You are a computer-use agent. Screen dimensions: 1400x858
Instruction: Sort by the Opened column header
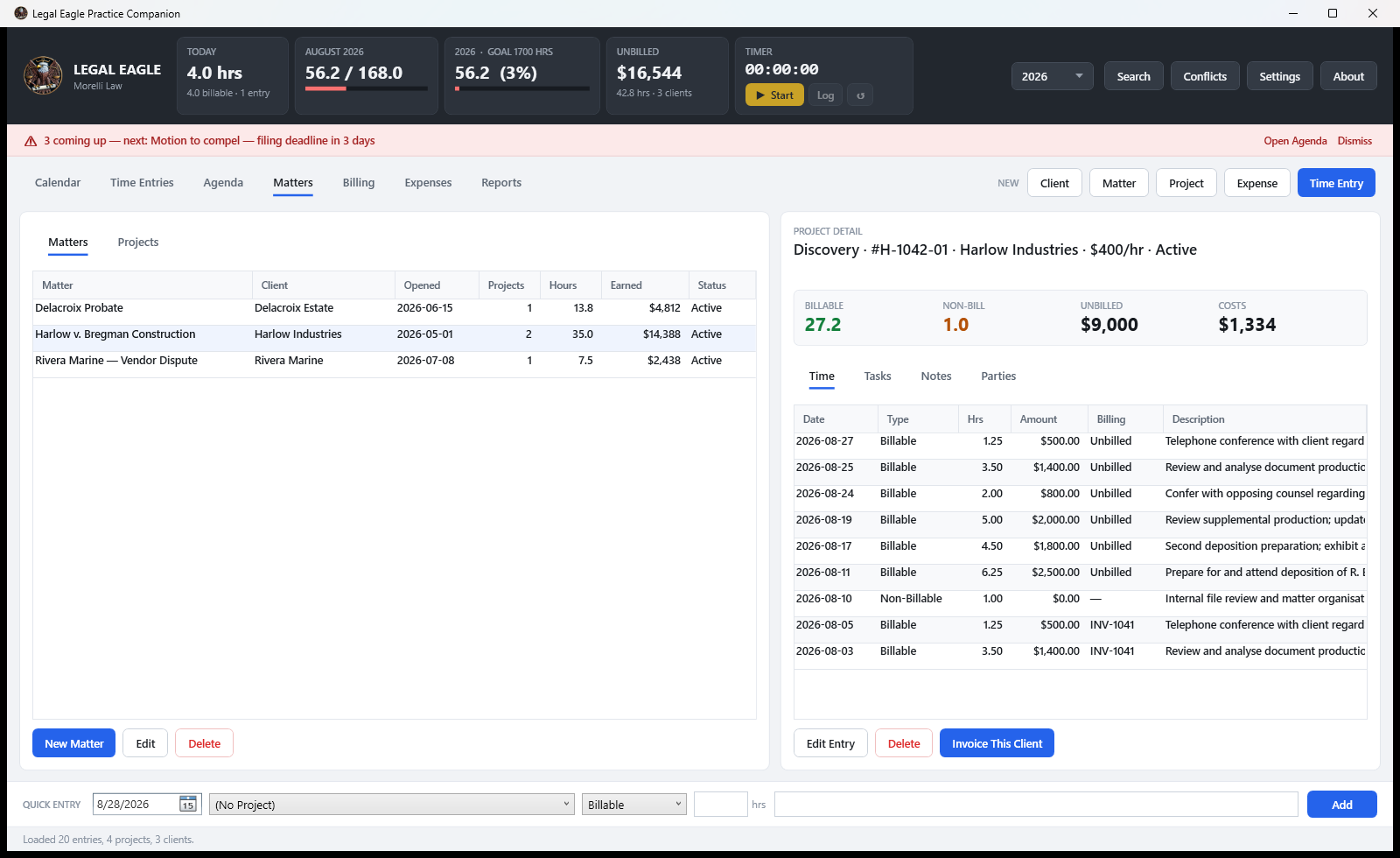[437, 285]
